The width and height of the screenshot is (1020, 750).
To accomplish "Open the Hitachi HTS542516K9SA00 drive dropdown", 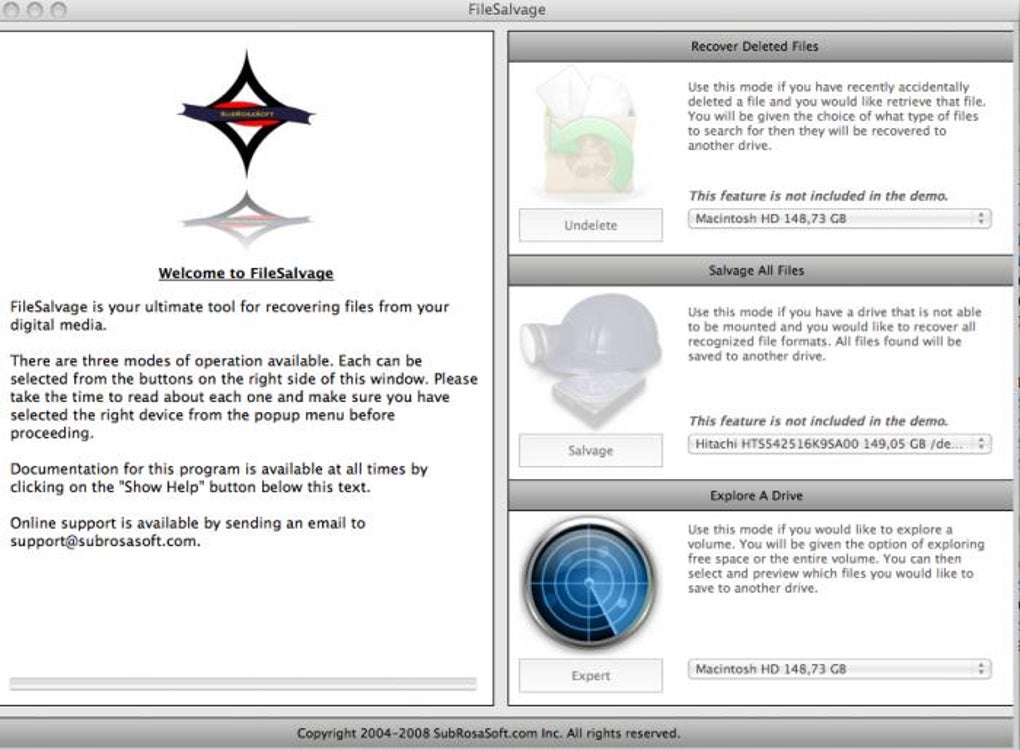I will click(839, 444).
